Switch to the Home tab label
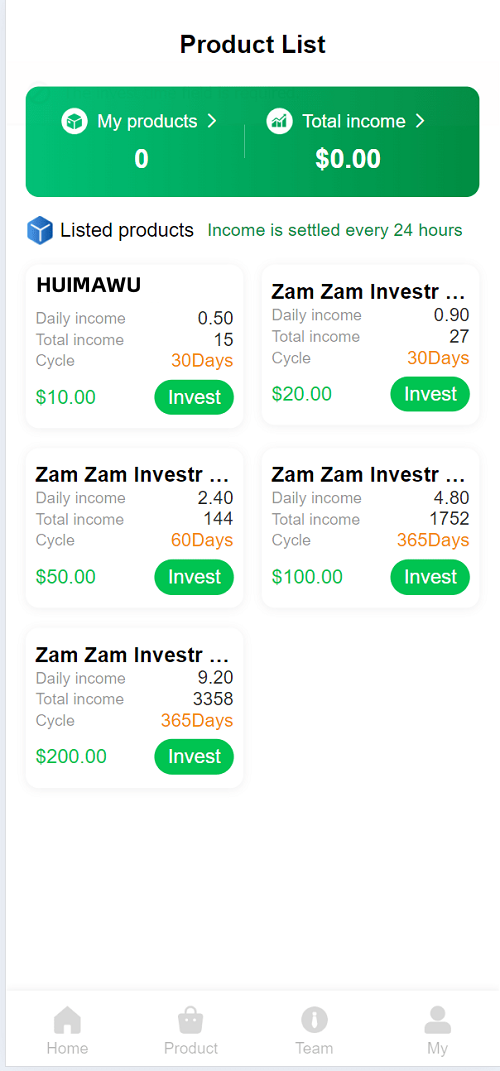Image resolution: width=500 pixels, height=1071 pixels. click(67, 1048)
